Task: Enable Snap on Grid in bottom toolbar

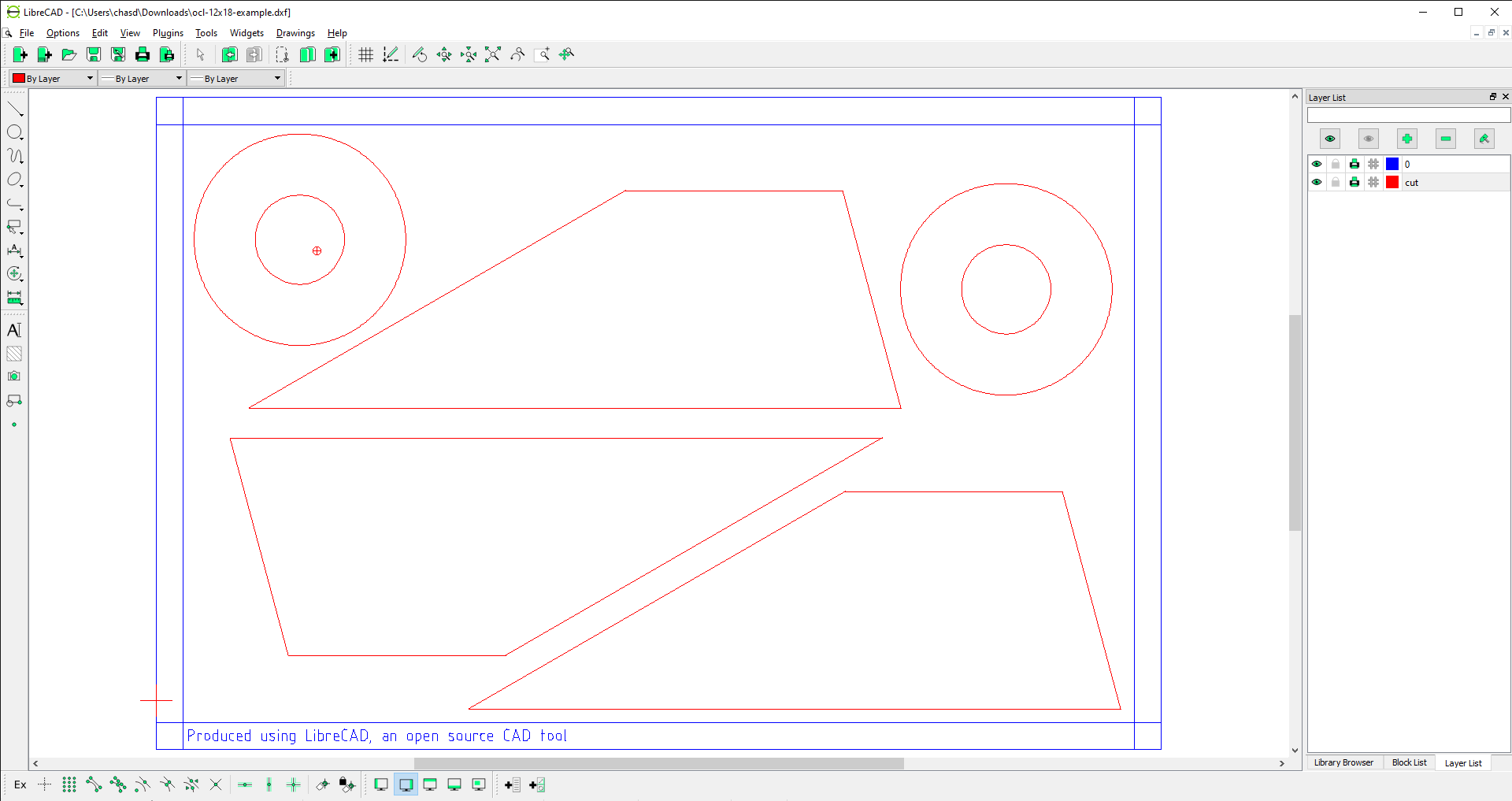Action: 69,784
